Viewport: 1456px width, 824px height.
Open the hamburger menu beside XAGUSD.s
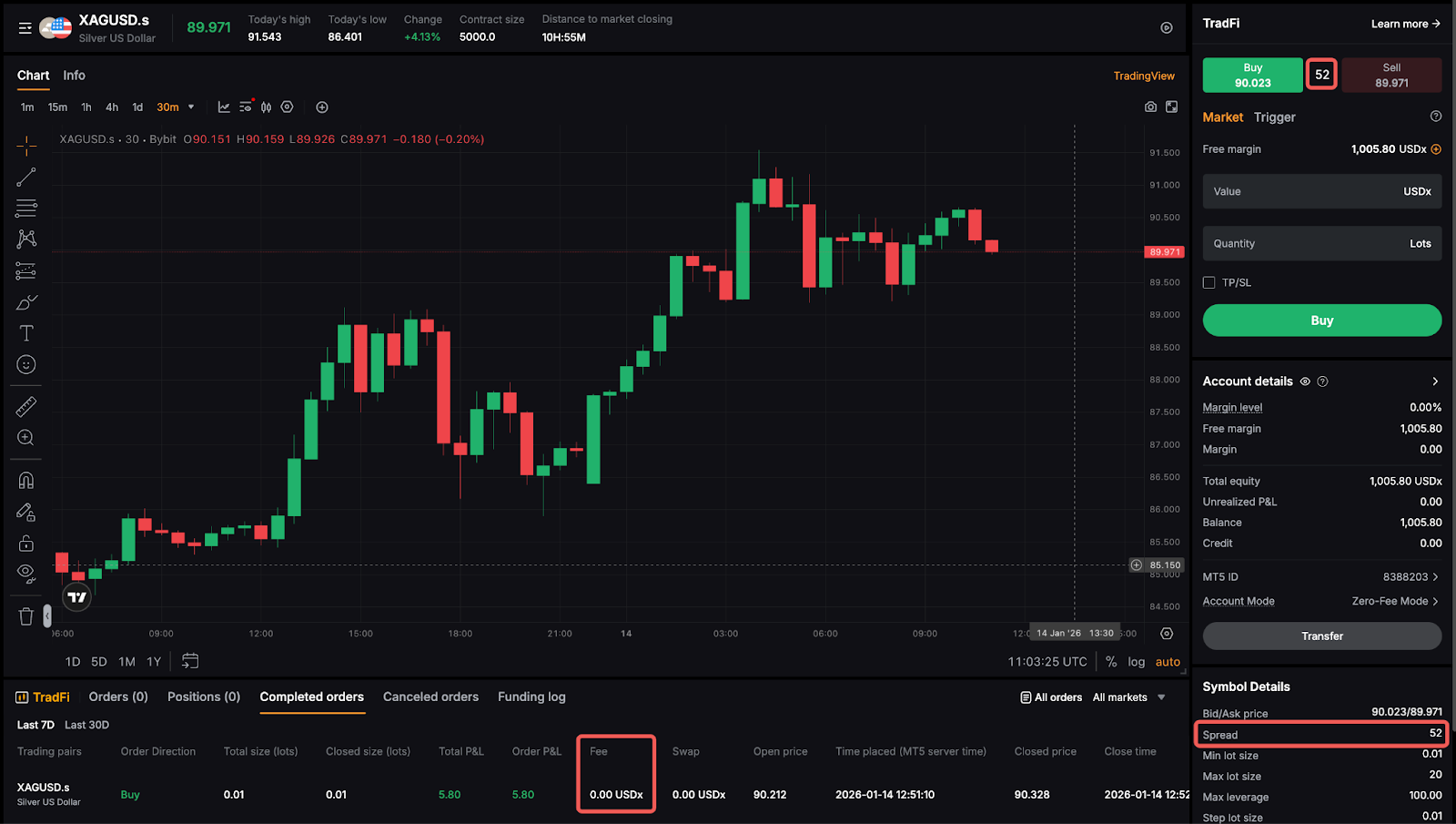coord(25,28)
